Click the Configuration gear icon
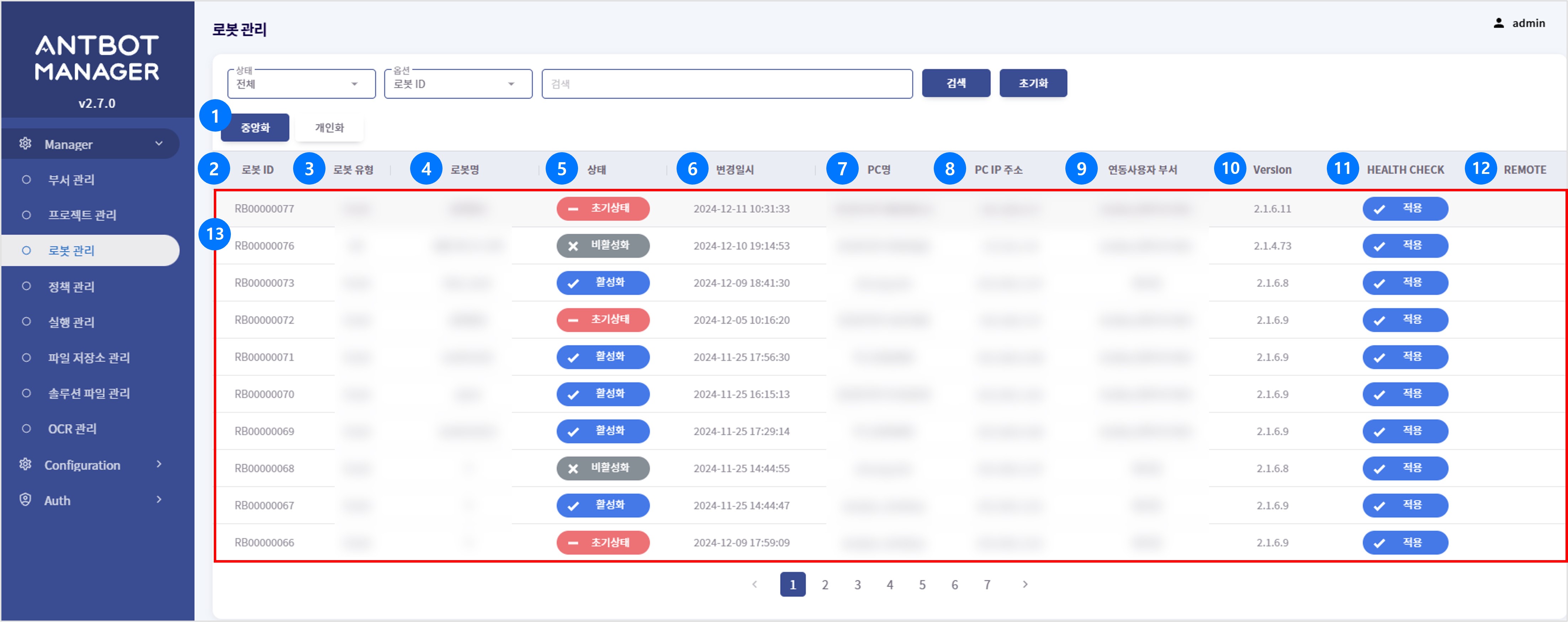Screen dimensions: 1568x622 pos(25,464)
